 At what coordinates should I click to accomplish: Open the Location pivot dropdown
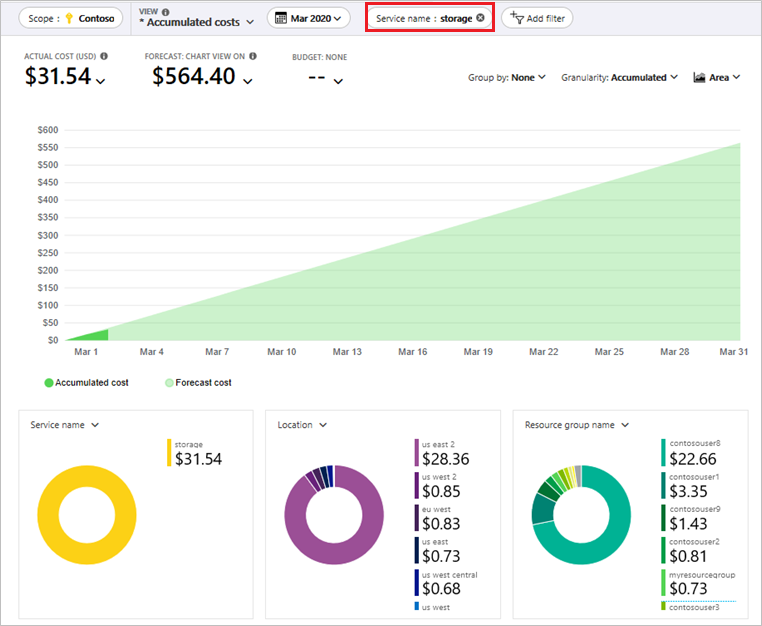coord(301,425)
